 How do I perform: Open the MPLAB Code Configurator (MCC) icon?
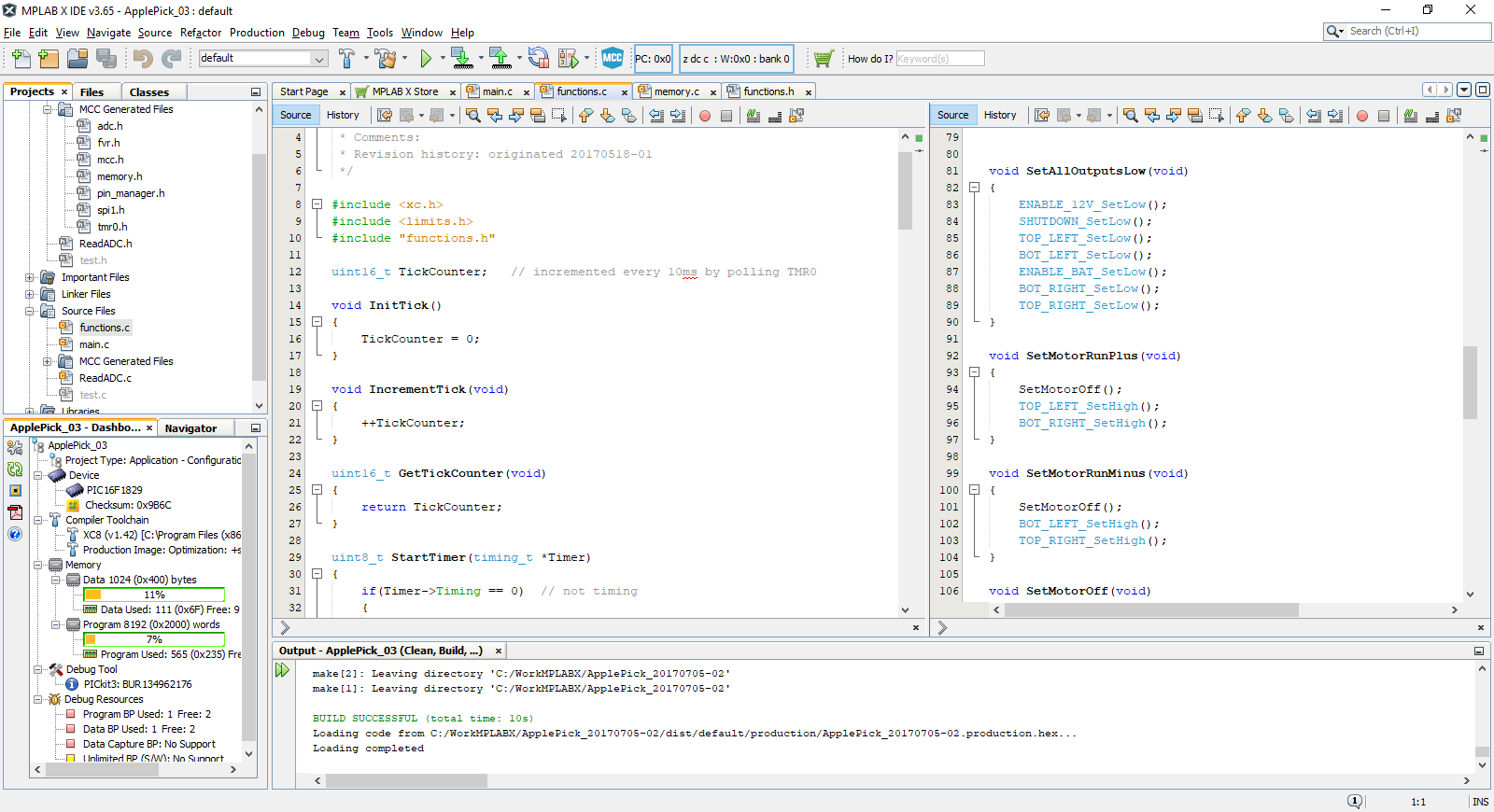(613, 58)
